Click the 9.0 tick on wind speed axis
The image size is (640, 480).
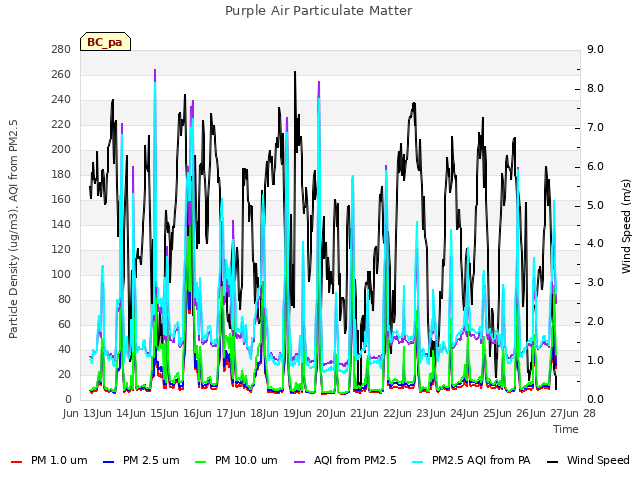click(x=595, y=49)
